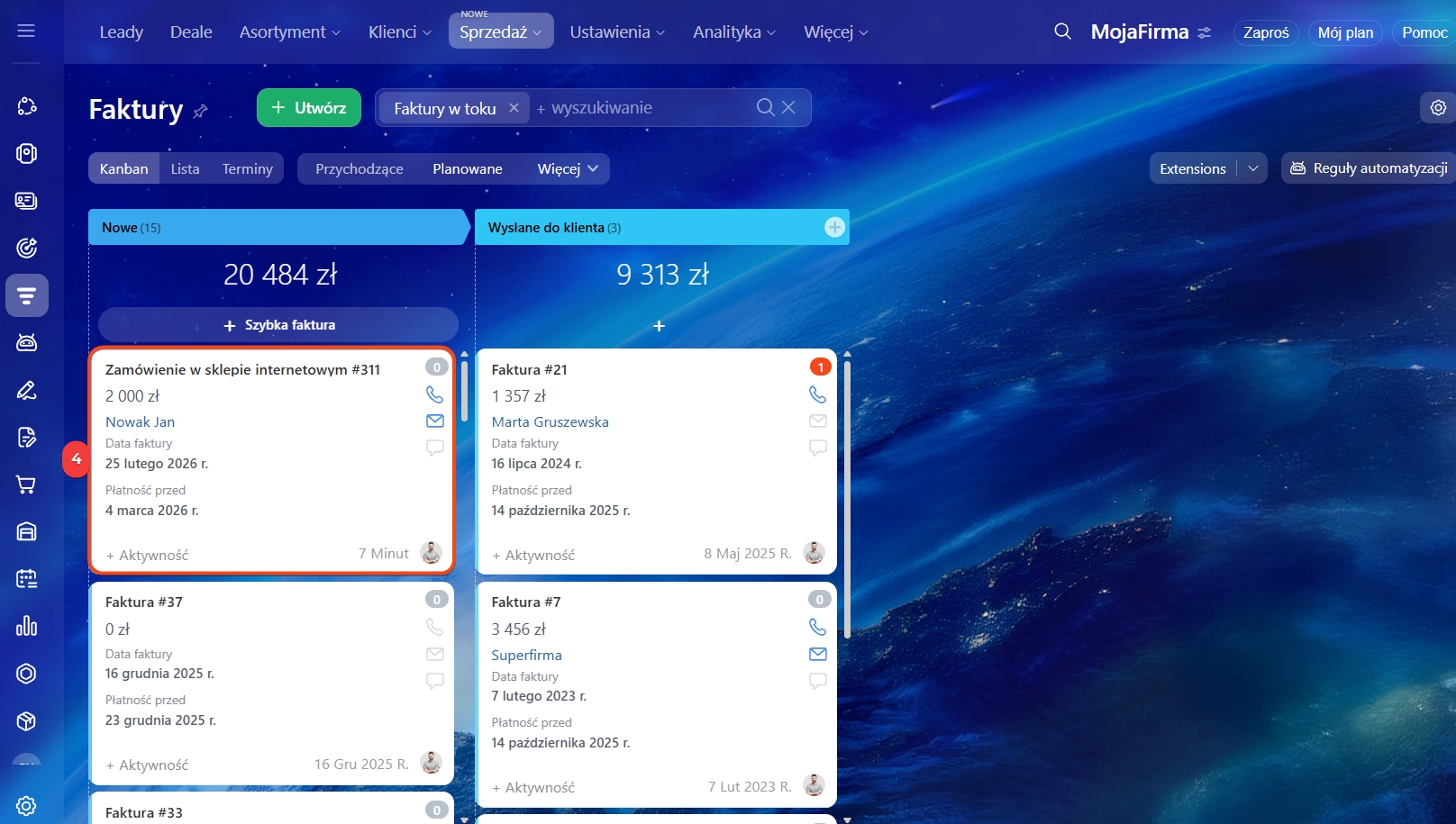The image size is (1456, 824).
Task: Click the sliders icon beside MojaFirma
Action: pyautogui.click(x=1205, y=32)
